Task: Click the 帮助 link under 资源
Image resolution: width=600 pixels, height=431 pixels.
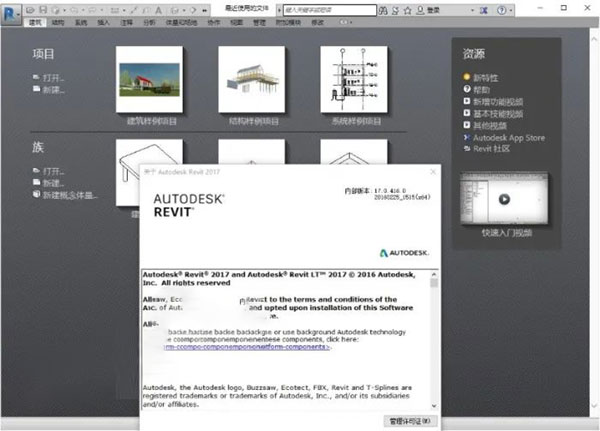Action: (x=481, y=90)
